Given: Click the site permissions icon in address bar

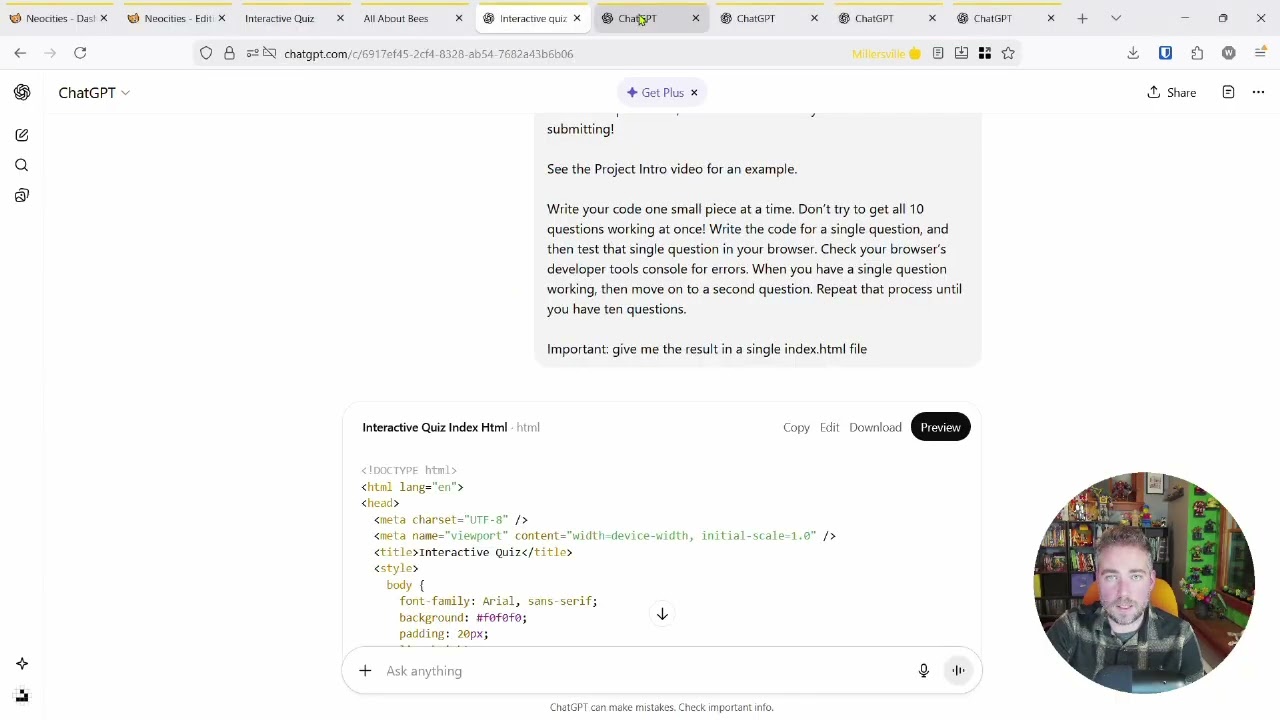Looking at the screenshot, I should point(261,53).
